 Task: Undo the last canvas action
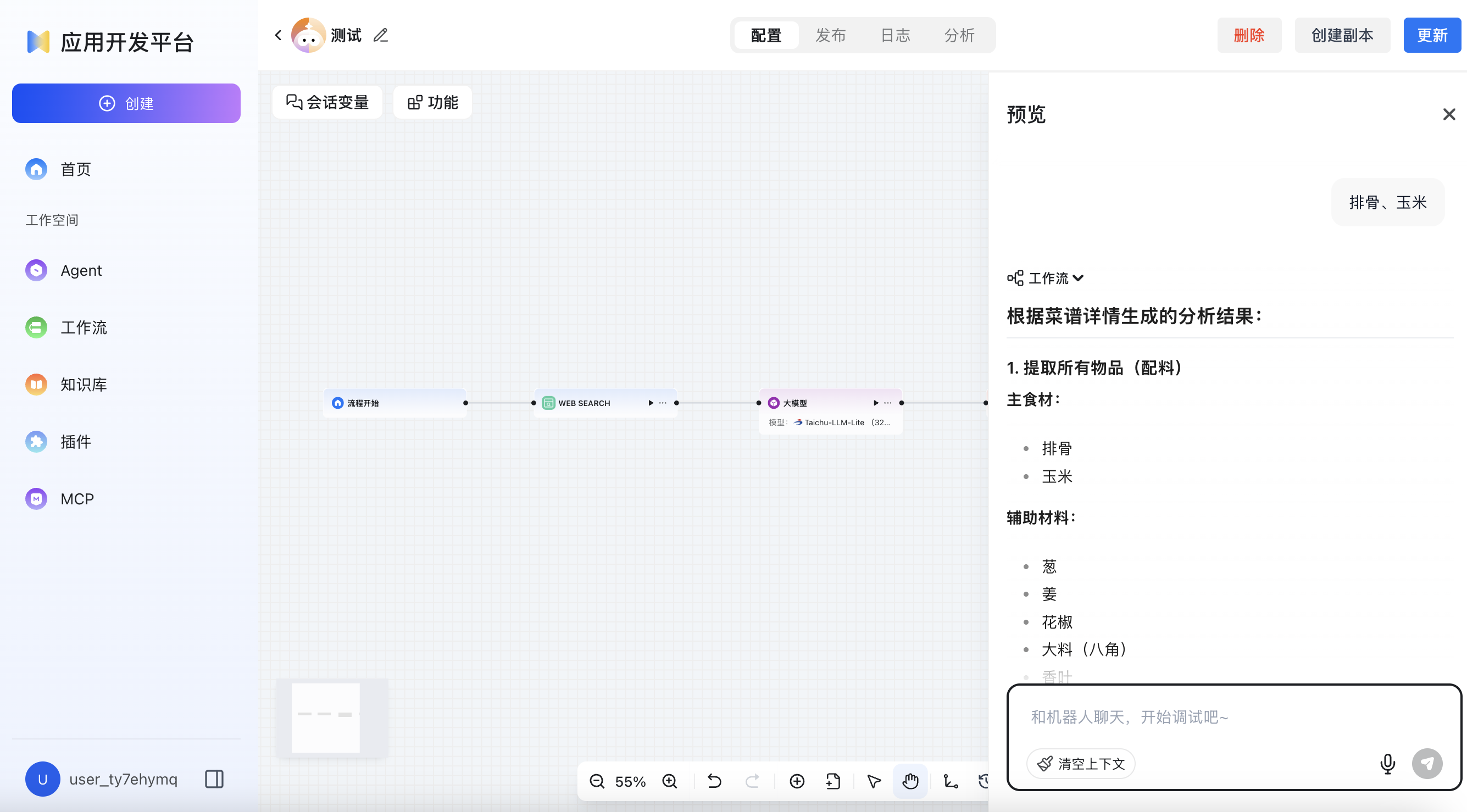[x=714, y=781]
